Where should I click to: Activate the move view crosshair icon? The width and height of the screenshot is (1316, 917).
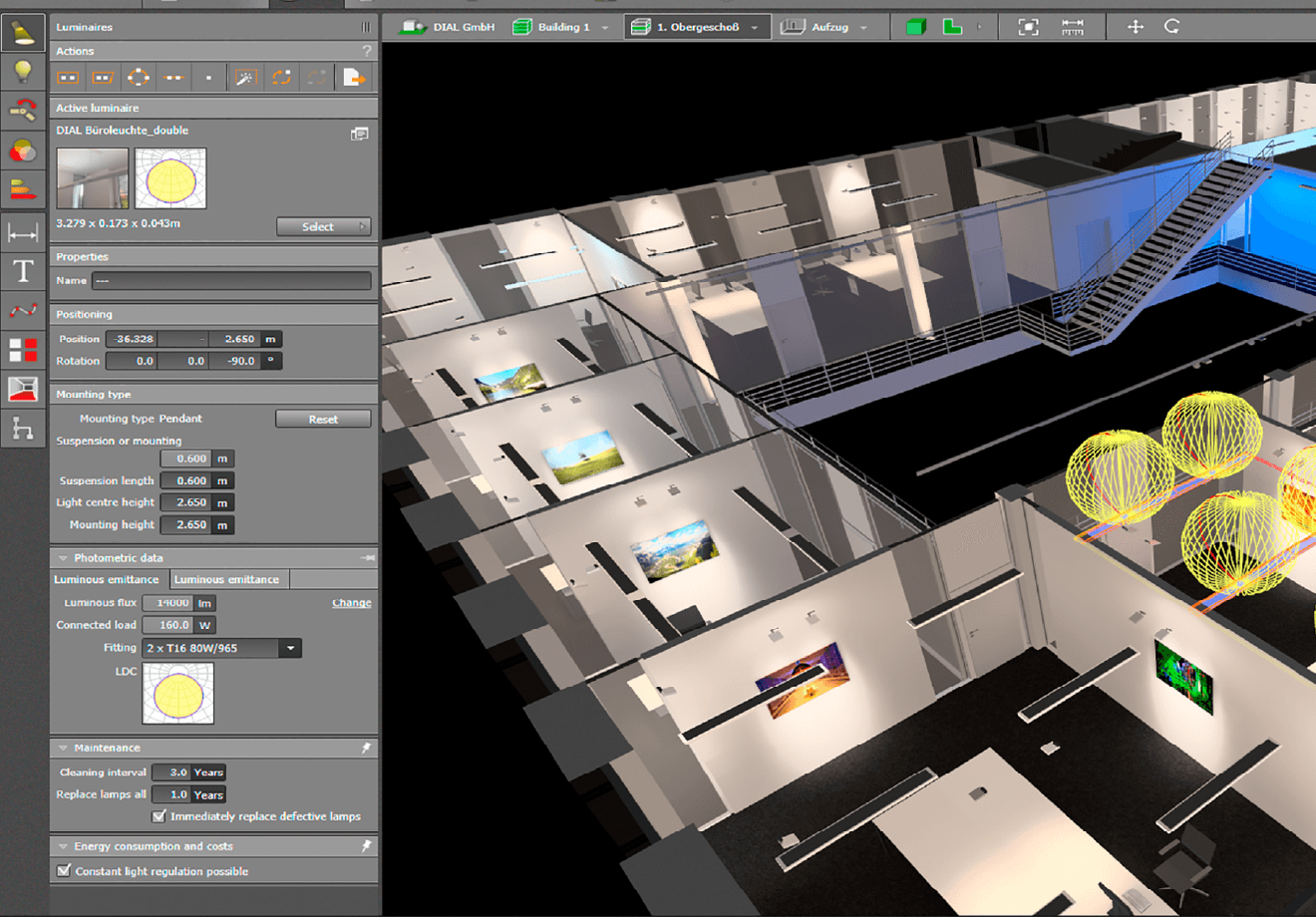coord(1136,27)
